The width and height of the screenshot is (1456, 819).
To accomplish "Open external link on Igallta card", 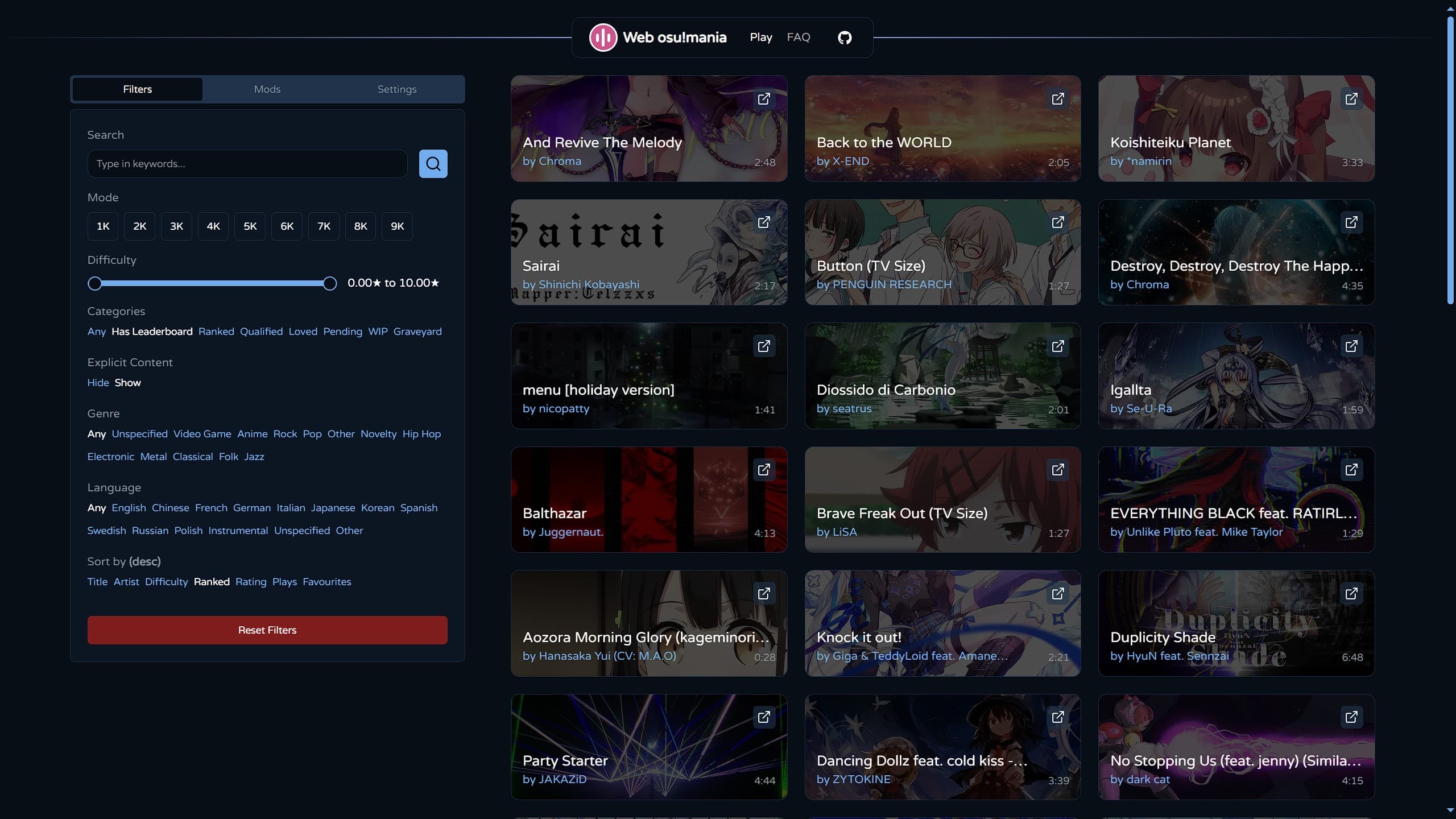I will [1351, 346].
